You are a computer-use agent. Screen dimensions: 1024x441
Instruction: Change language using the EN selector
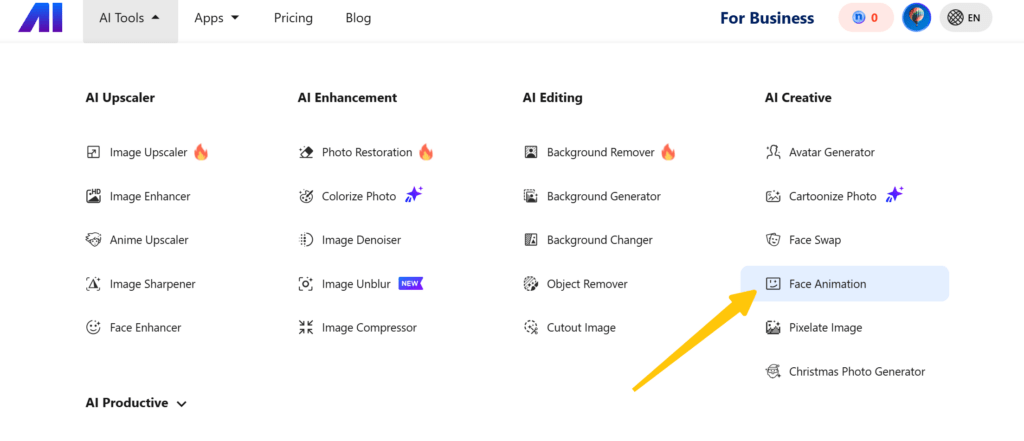[x=965, y=18]
